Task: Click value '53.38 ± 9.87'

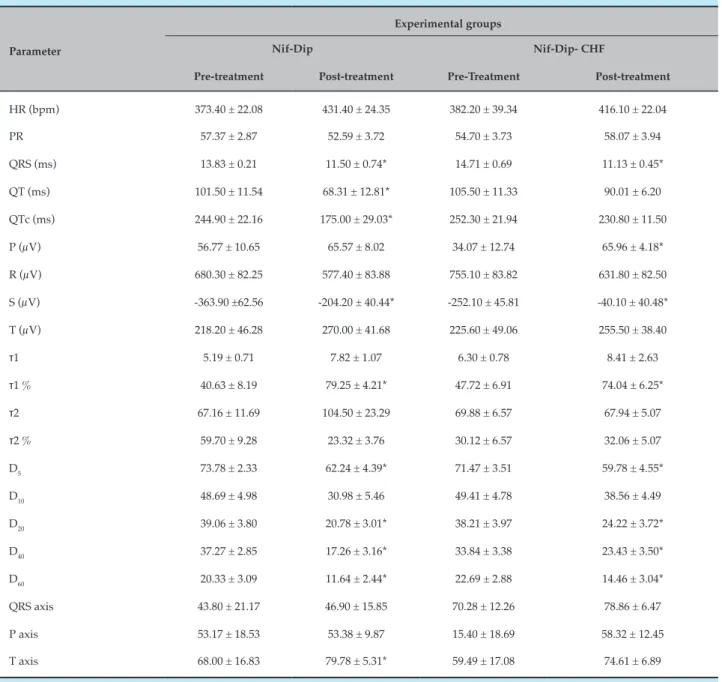Action: [356, 634]
